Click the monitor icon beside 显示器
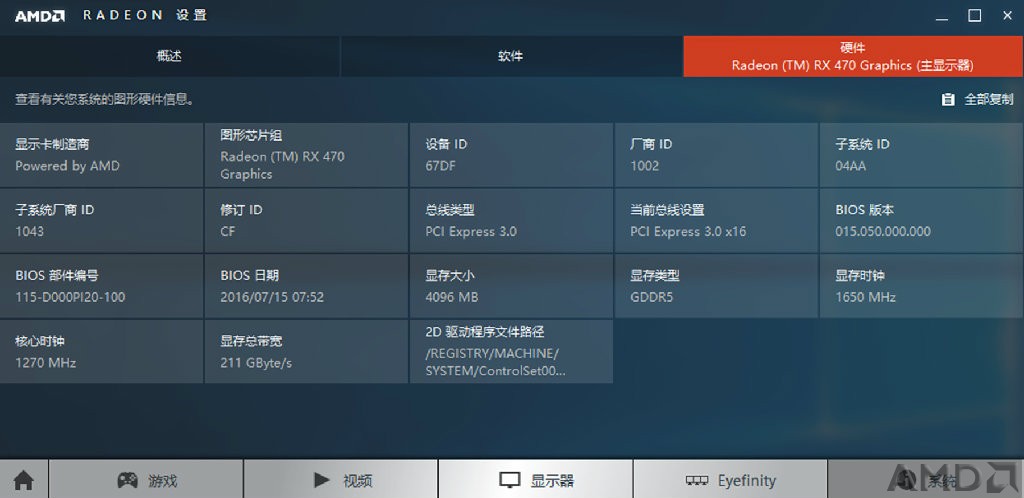The image size is (1024, 498). pyautogui.click(x=509, y=481)
